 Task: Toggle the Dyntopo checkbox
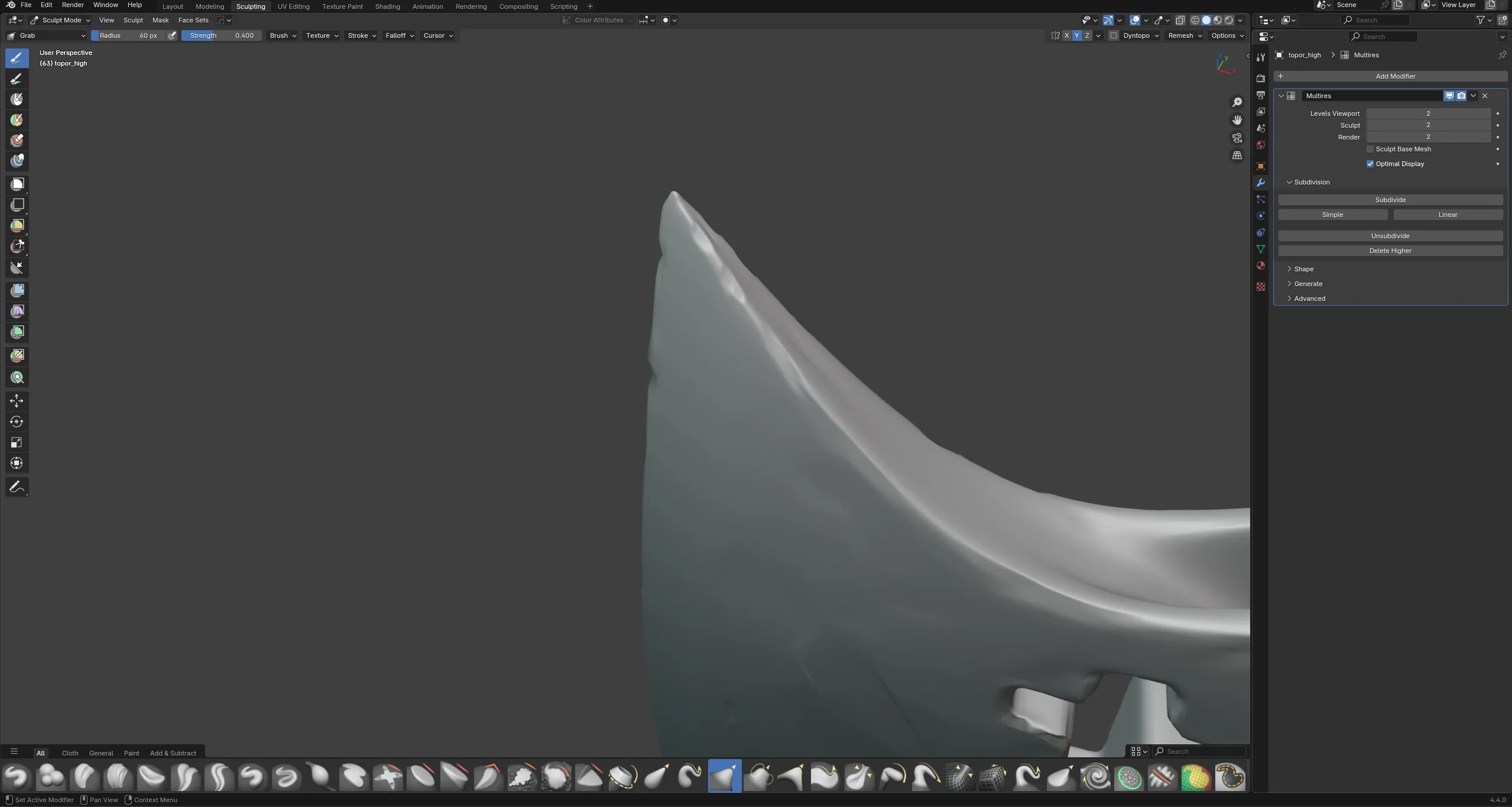1114,35
